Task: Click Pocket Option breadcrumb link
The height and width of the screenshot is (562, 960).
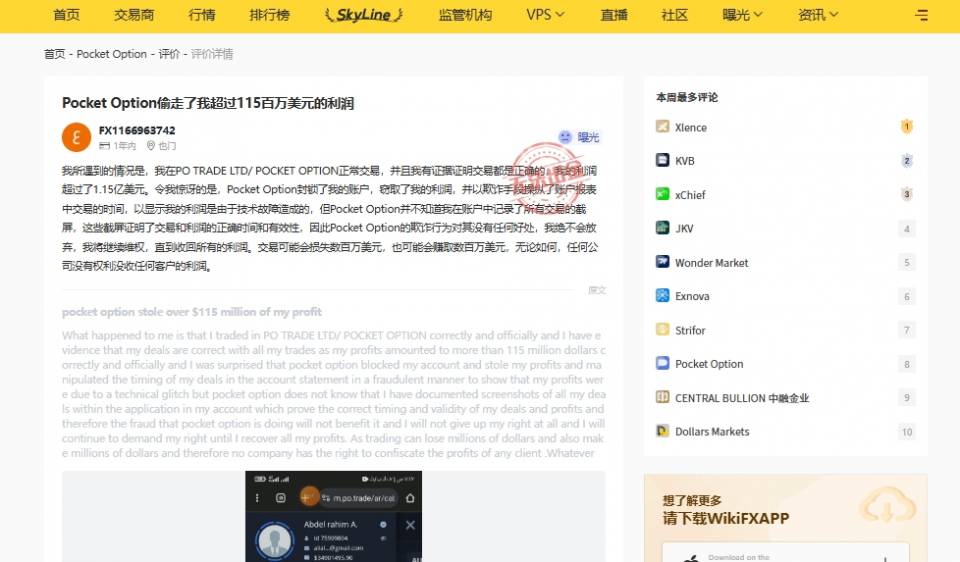Action: click(x=111, y=54)
